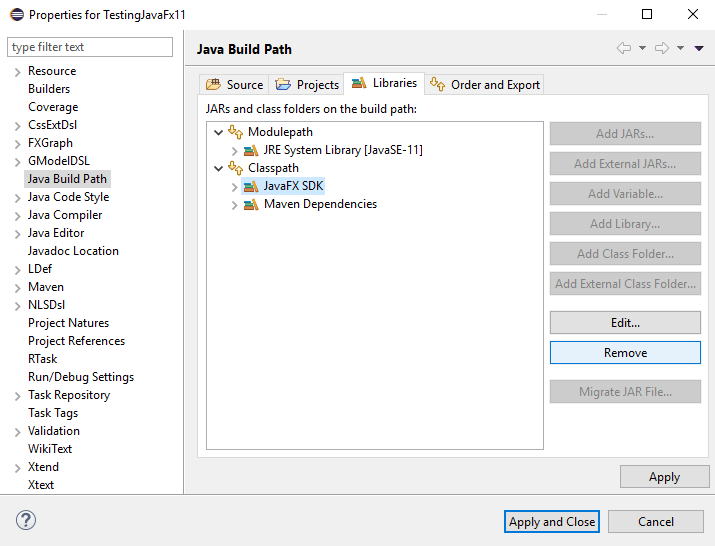The width and height of the screenshot is (715, 546).
Task: Expand the Maven category arrow
Action: click(17, 288)
